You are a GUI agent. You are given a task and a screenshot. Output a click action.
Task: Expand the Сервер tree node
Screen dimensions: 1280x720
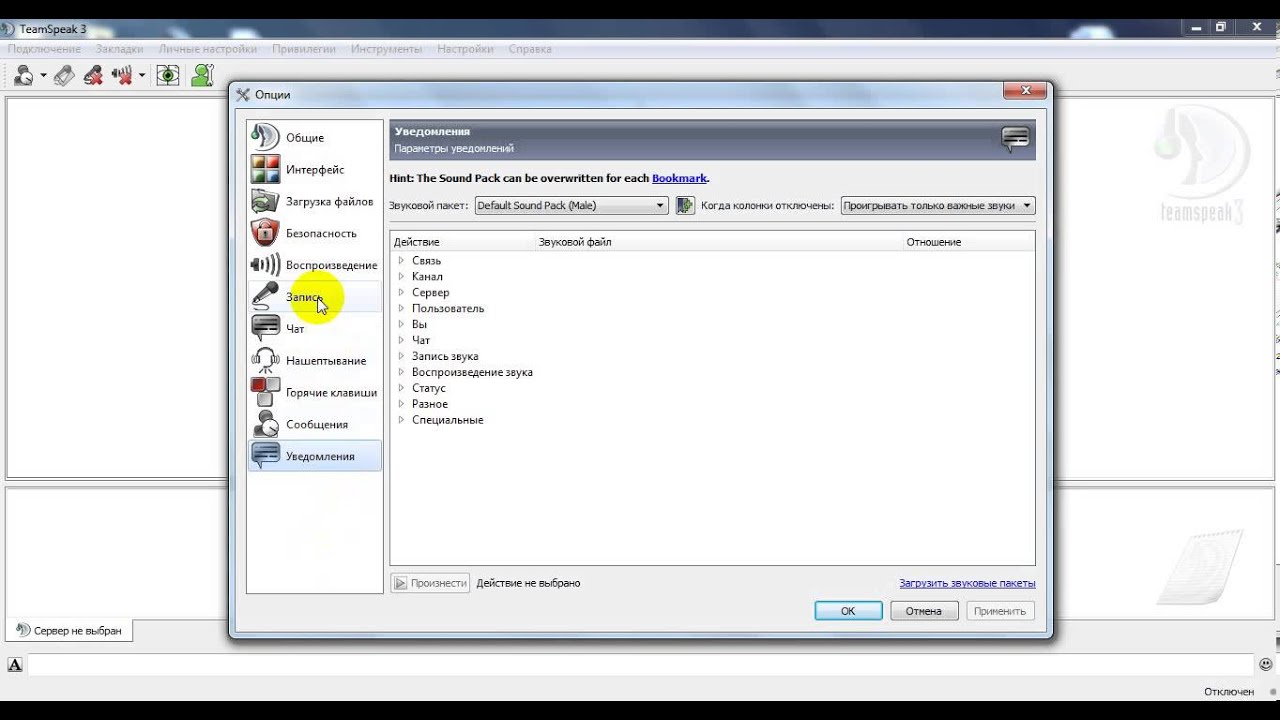[x=401, y=292]
